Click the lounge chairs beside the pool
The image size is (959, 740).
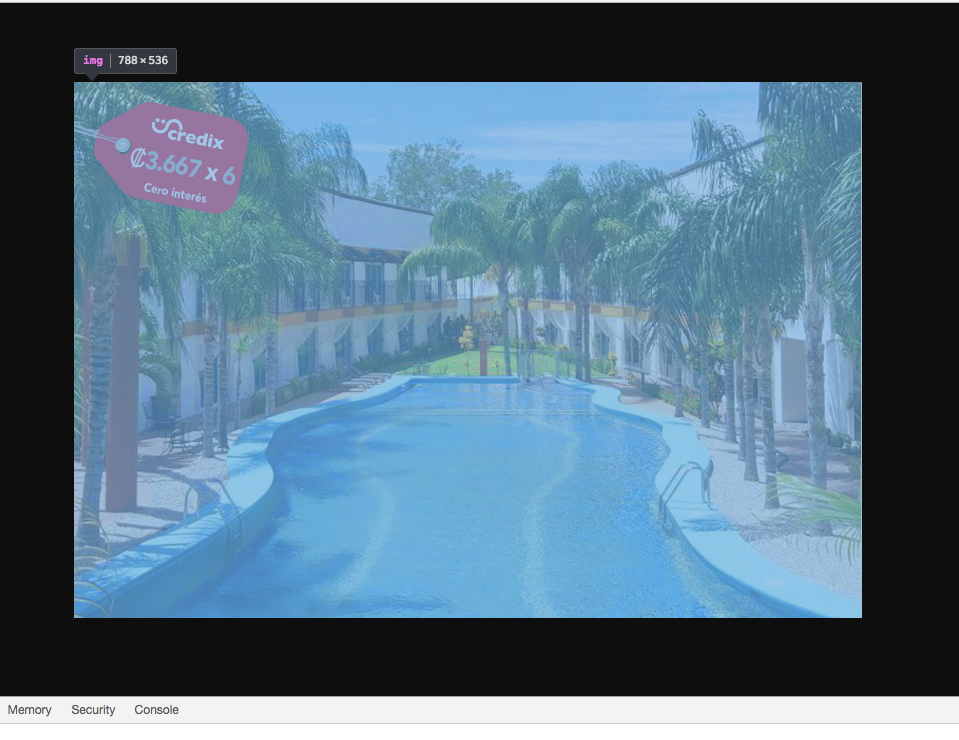pyautogui.click(x=366, y=380)
